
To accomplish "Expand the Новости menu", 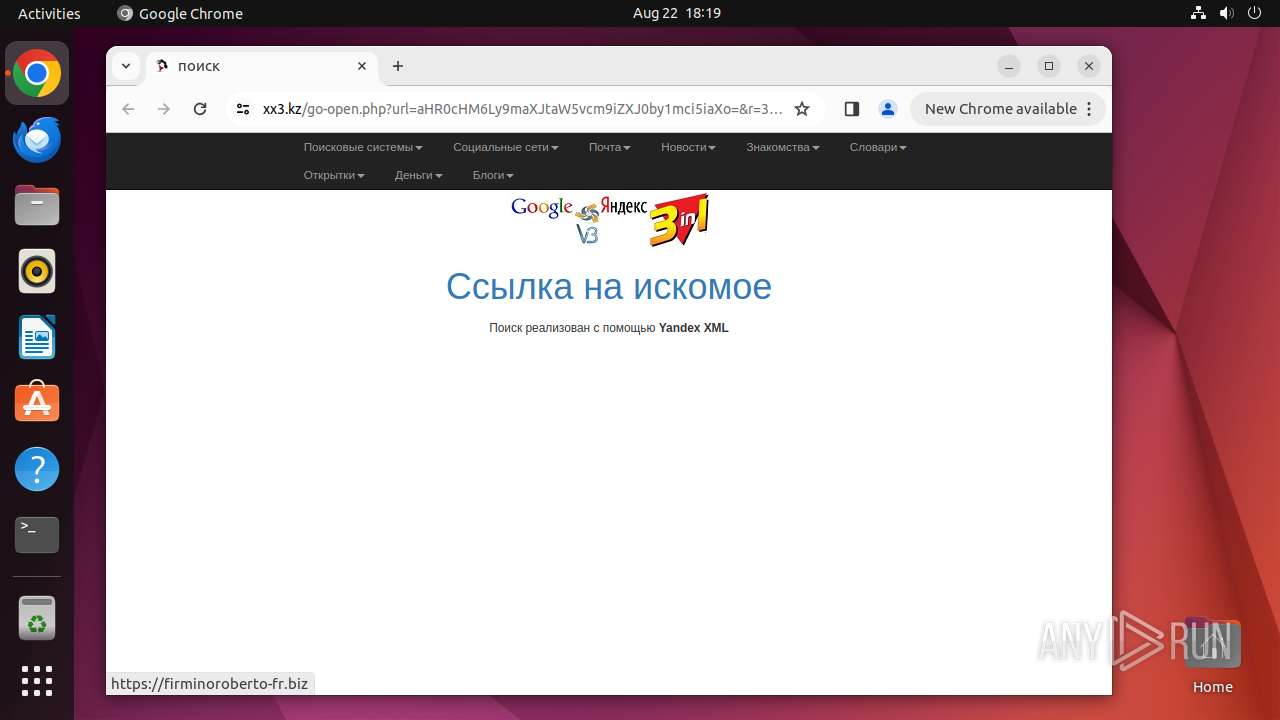I will (688, 147).
